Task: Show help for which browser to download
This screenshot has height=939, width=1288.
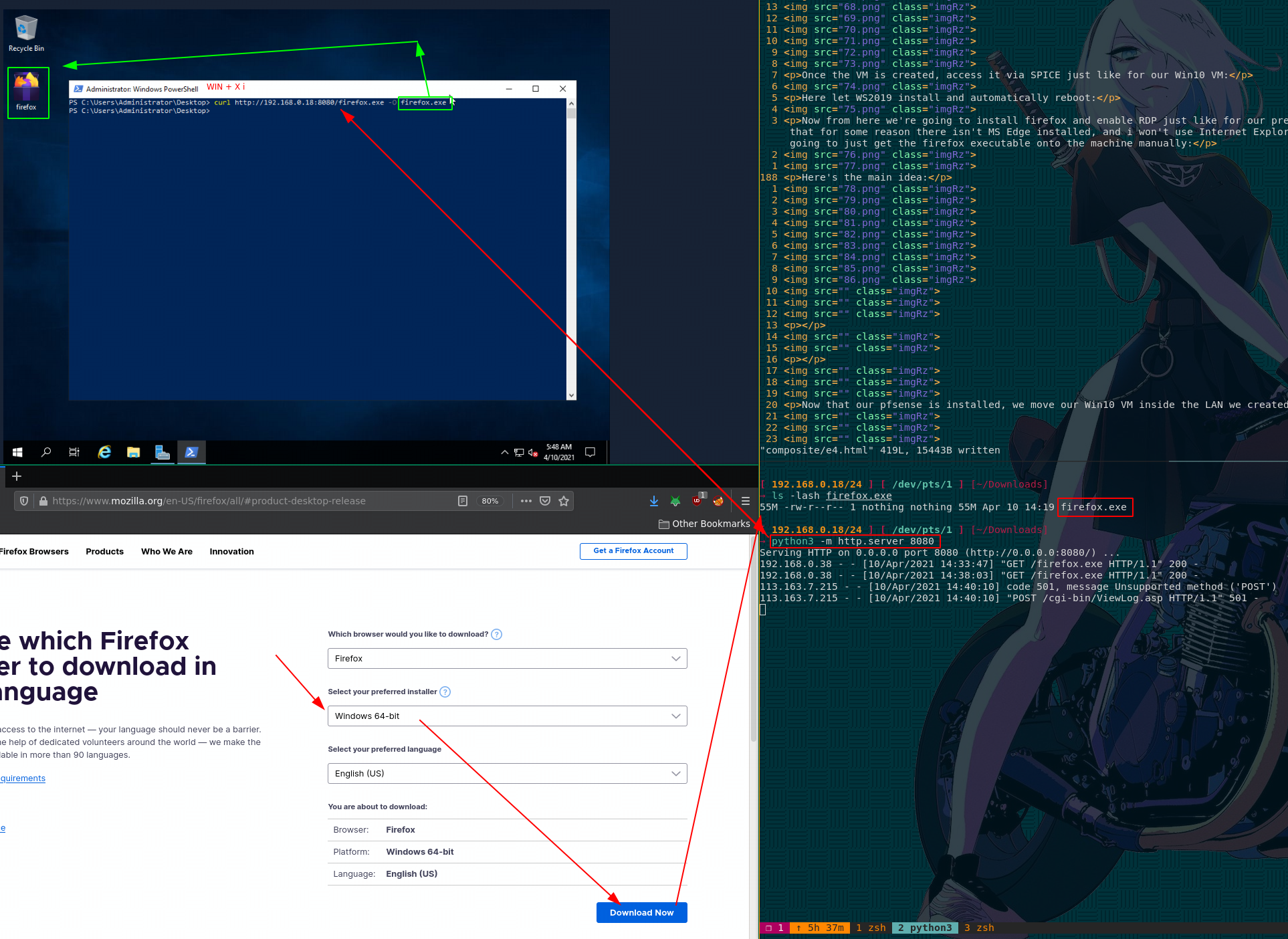Action: 496,635
